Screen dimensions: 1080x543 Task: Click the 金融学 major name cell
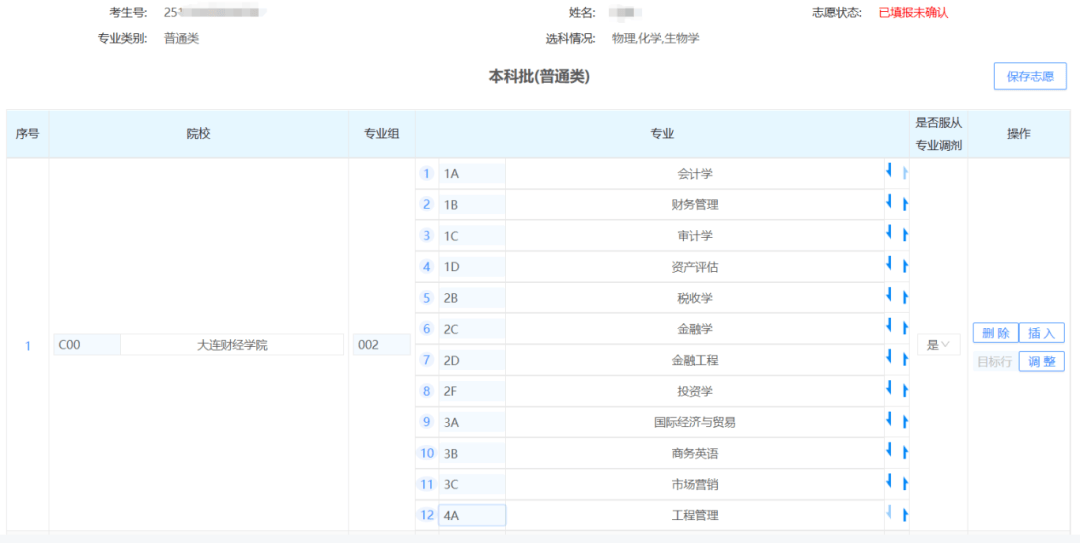[x=695, y=329]
